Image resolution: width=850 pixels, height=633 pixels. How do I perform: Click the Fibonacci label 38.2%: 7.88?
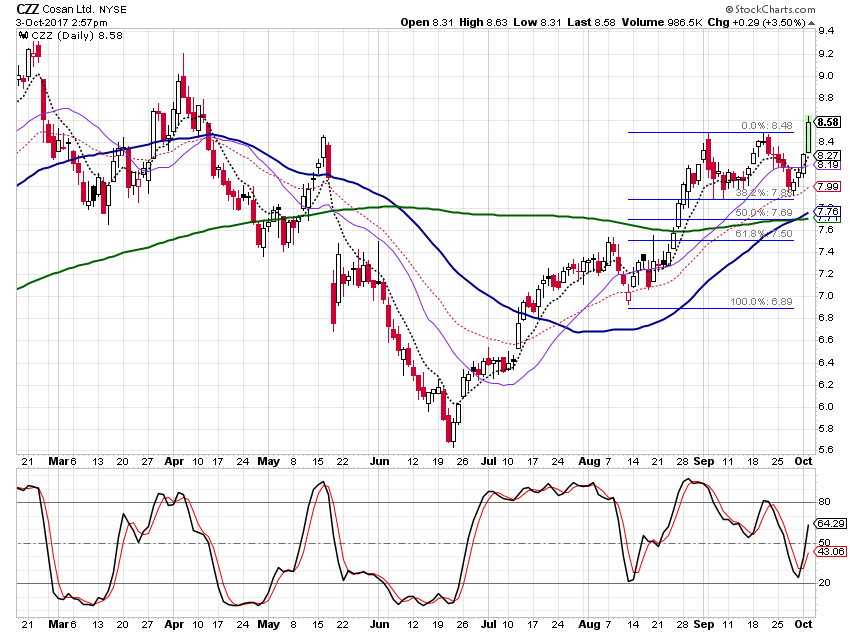point(764,193)
